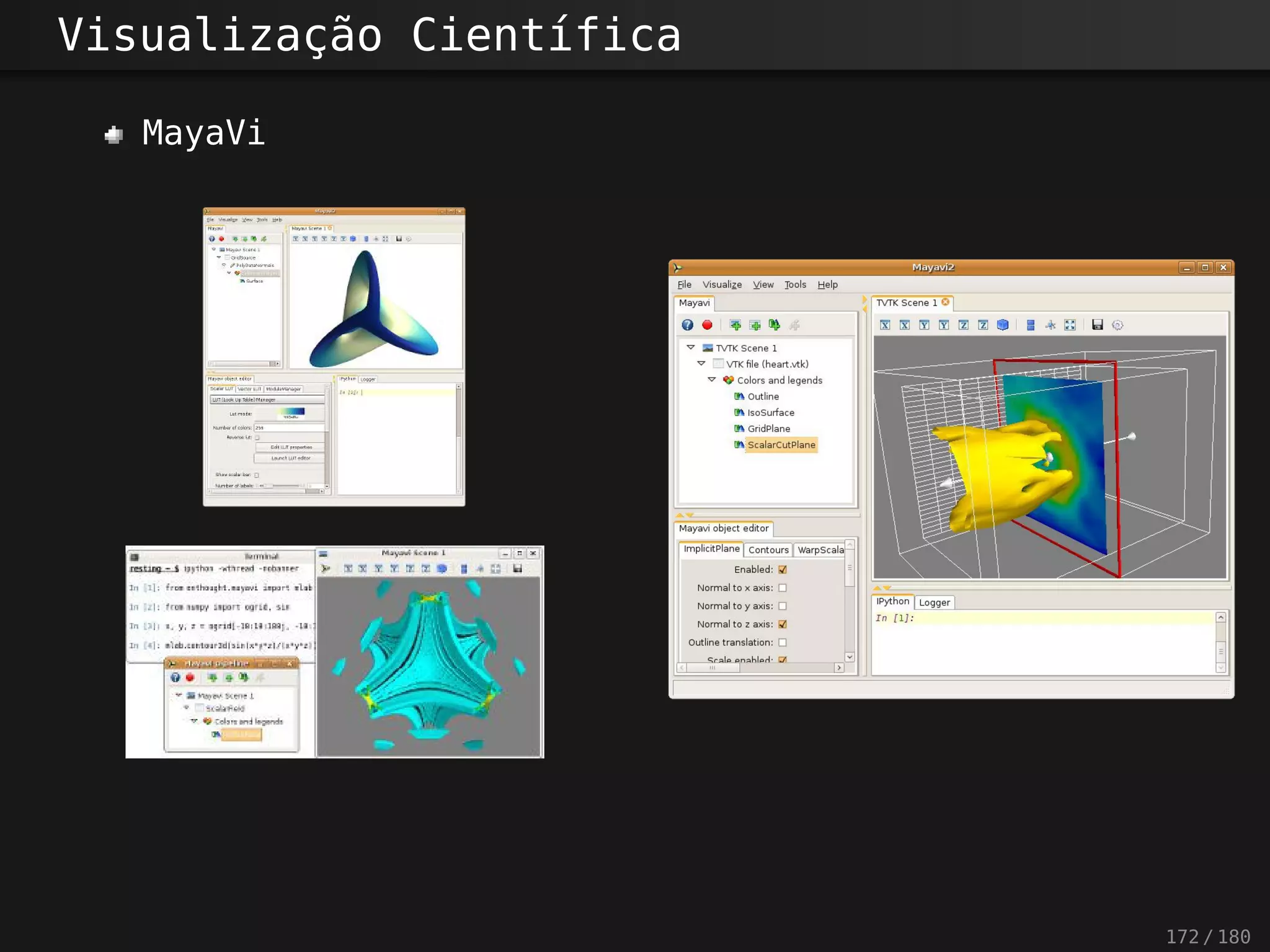Click orange splitter arrows above Mayavi object editor
The height and width of the screenshot is (952, 1270).
pos(685,515)
